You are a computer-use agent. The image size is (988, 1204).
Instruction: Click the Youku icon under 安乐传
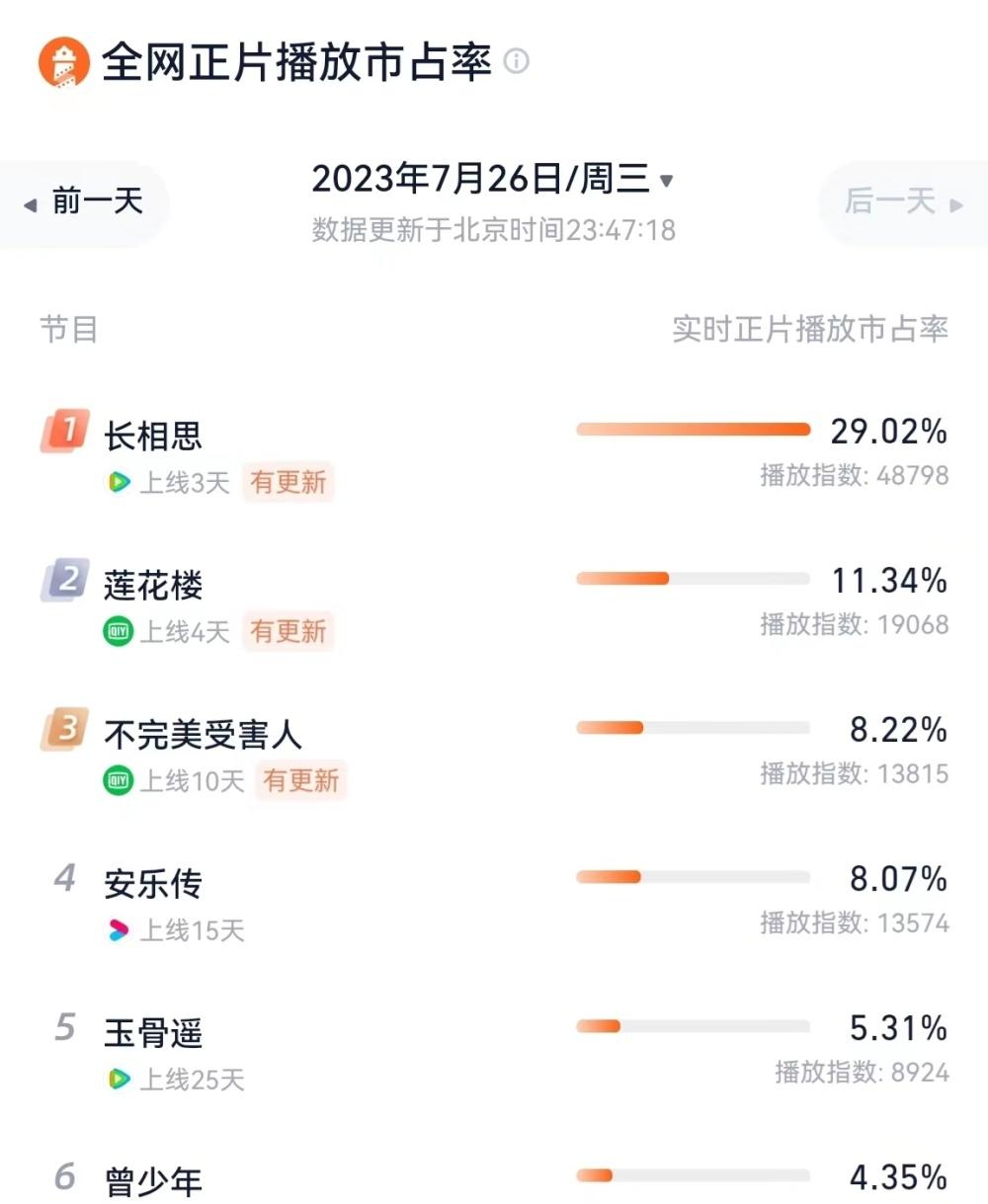[x=119, y=929]
